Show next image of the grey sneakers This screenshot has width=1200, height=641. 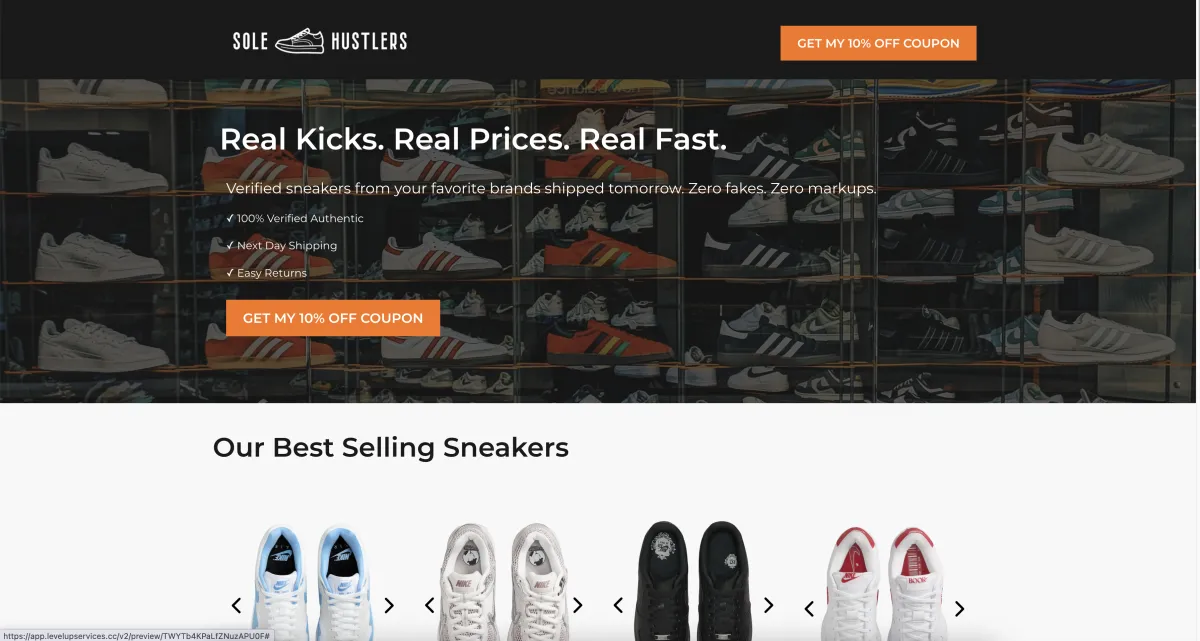pos(577,605)
